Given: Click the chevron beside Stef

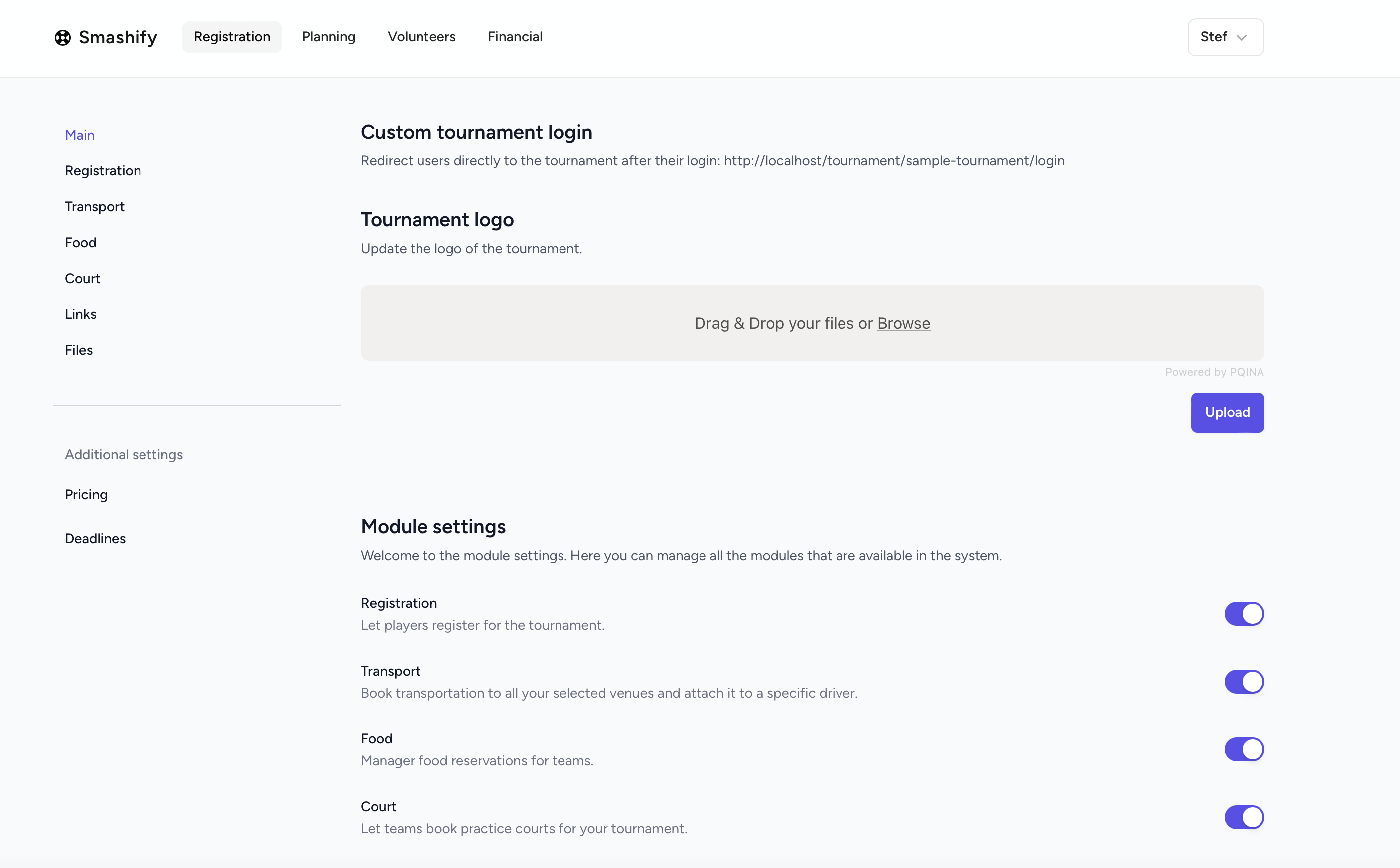Looking at the screenshot, I should click(1242, 38).
